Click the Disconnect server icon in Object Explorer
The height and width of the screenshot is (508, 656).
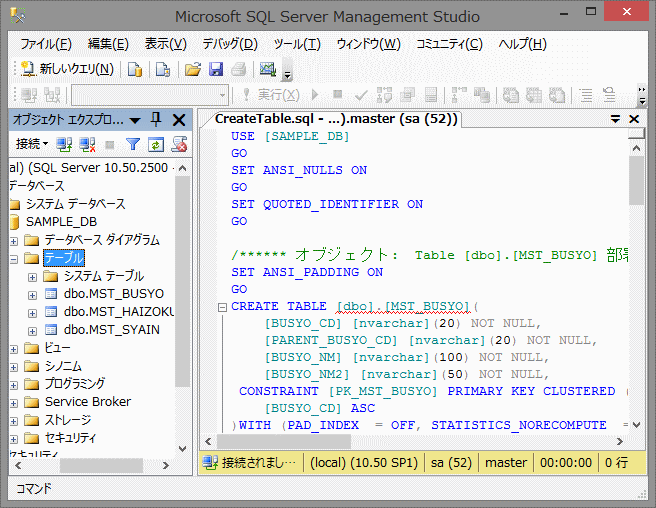click(88, 144)
